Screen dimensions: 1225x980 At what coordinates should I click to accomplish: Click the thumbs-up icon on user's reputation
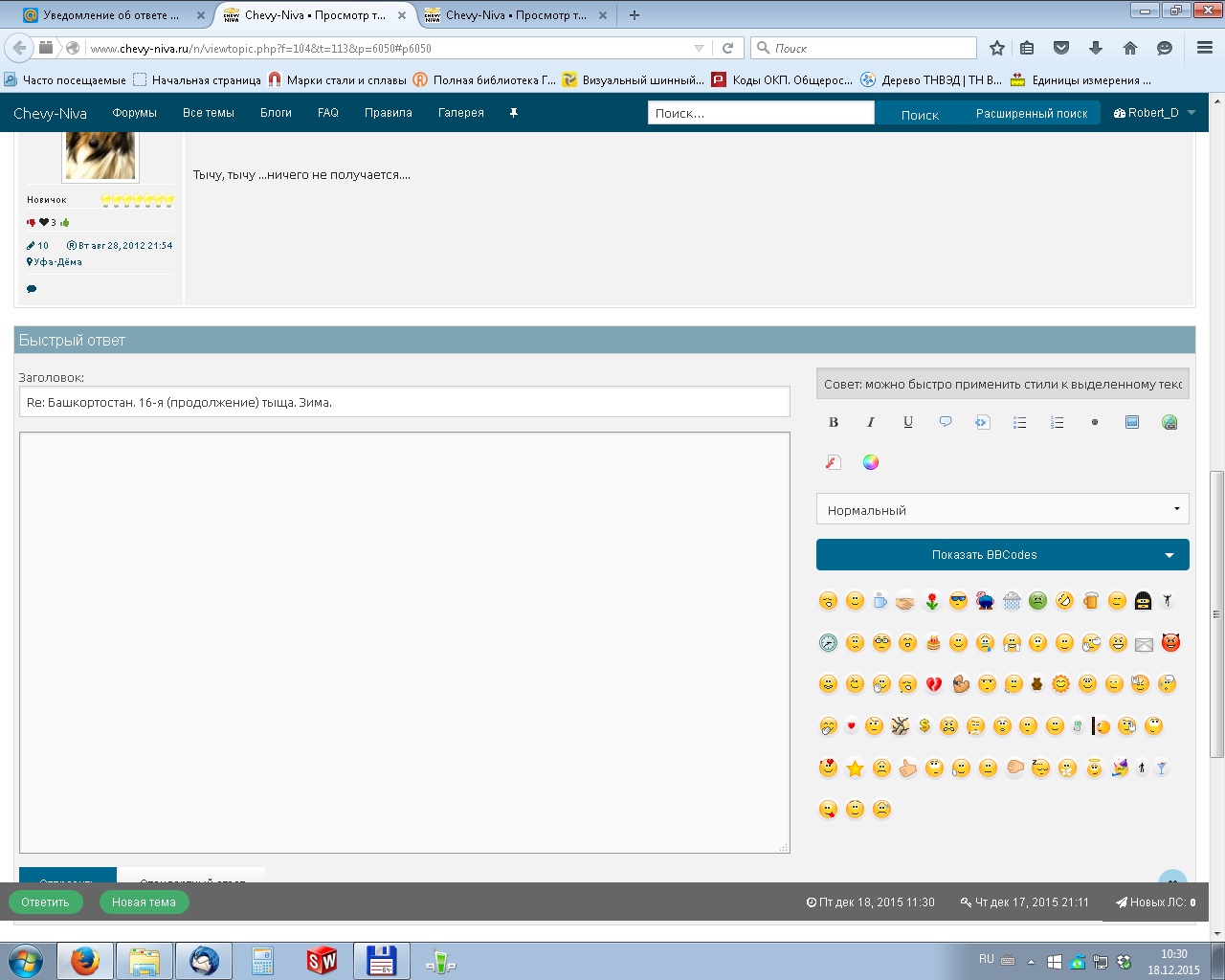click(x=65, y=223)
